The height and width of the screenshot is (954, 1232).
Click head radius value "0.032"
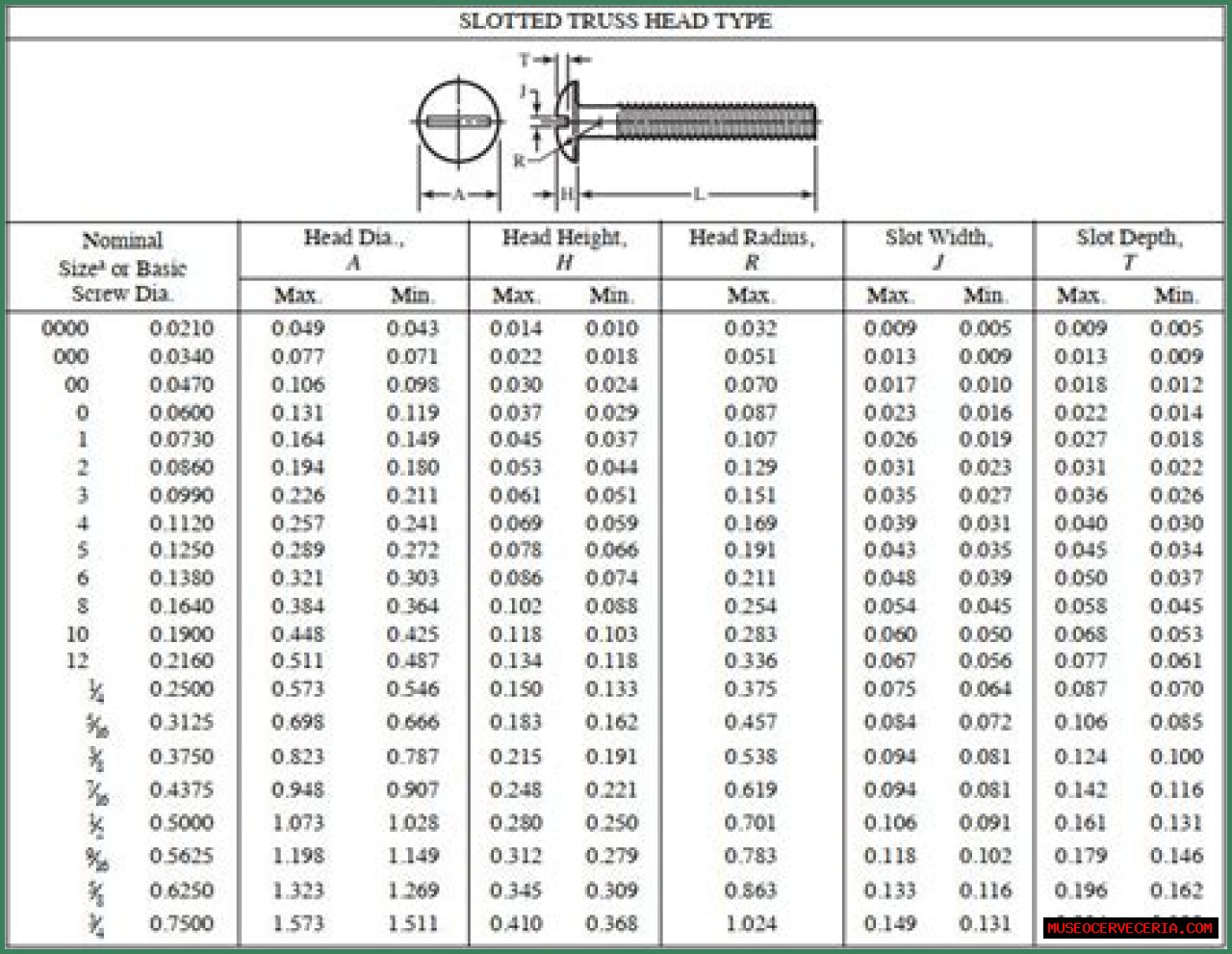[x=751, y=329]
